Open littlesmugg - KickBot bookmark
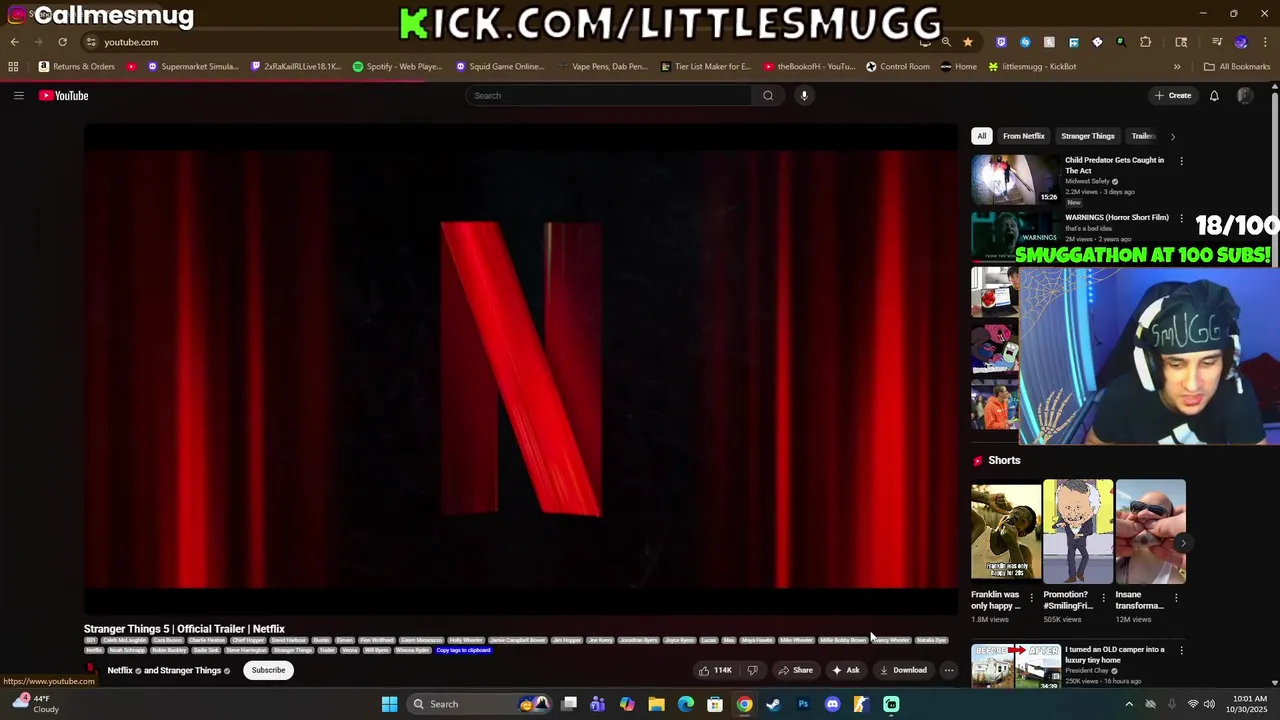This screenshot has width=1280, height=720. [1032, 67]
